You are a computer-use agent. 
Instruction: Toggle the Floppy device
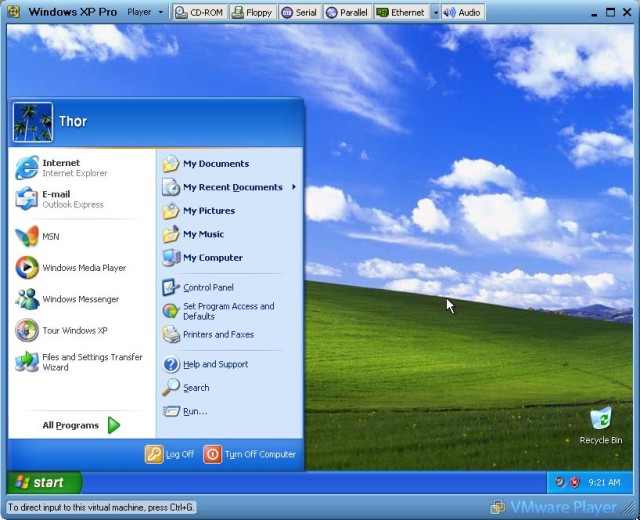point(251,13)
